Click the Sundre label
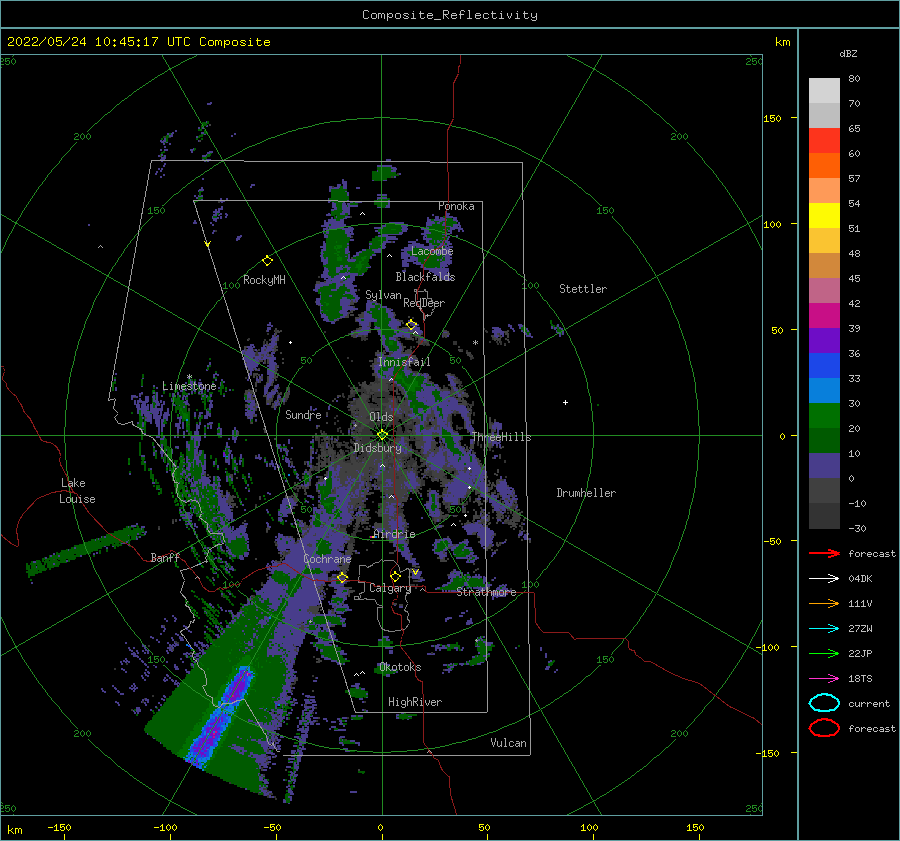This screenshot has width=900, height=841. (303, 414)
